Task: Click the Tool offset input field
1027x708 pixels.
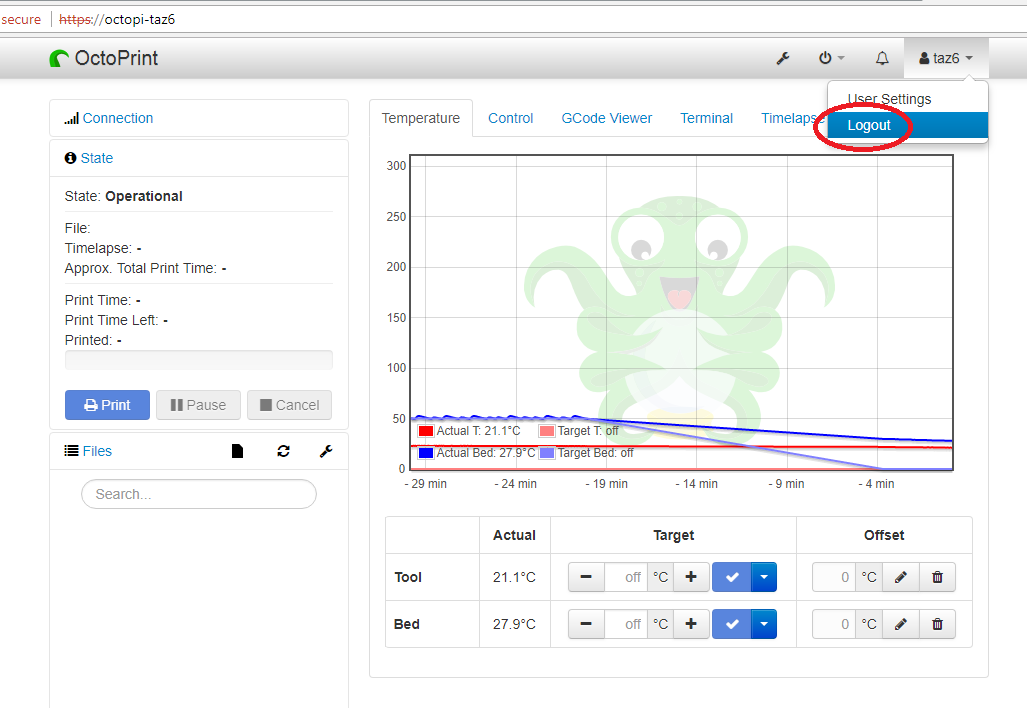Action: [x=834, y=577]
